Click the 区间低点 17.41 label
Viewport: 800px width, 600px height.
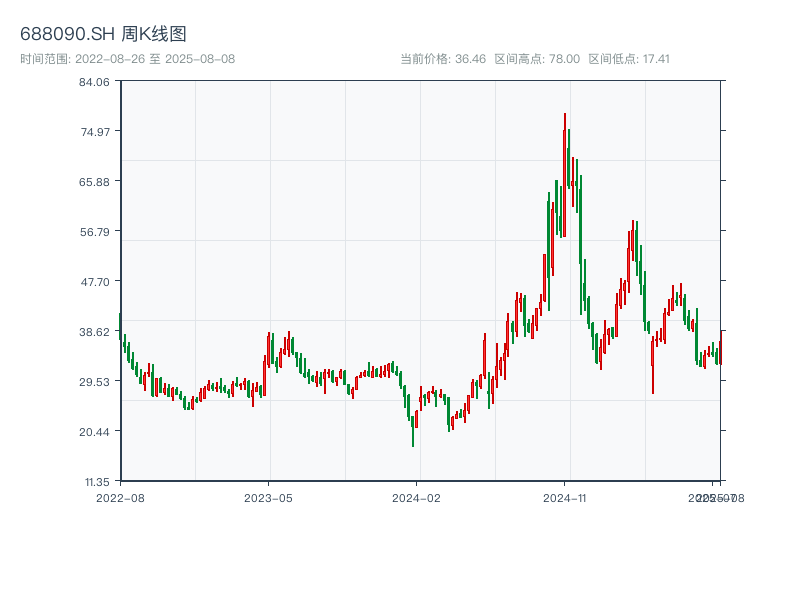click(x=629, y=59)
